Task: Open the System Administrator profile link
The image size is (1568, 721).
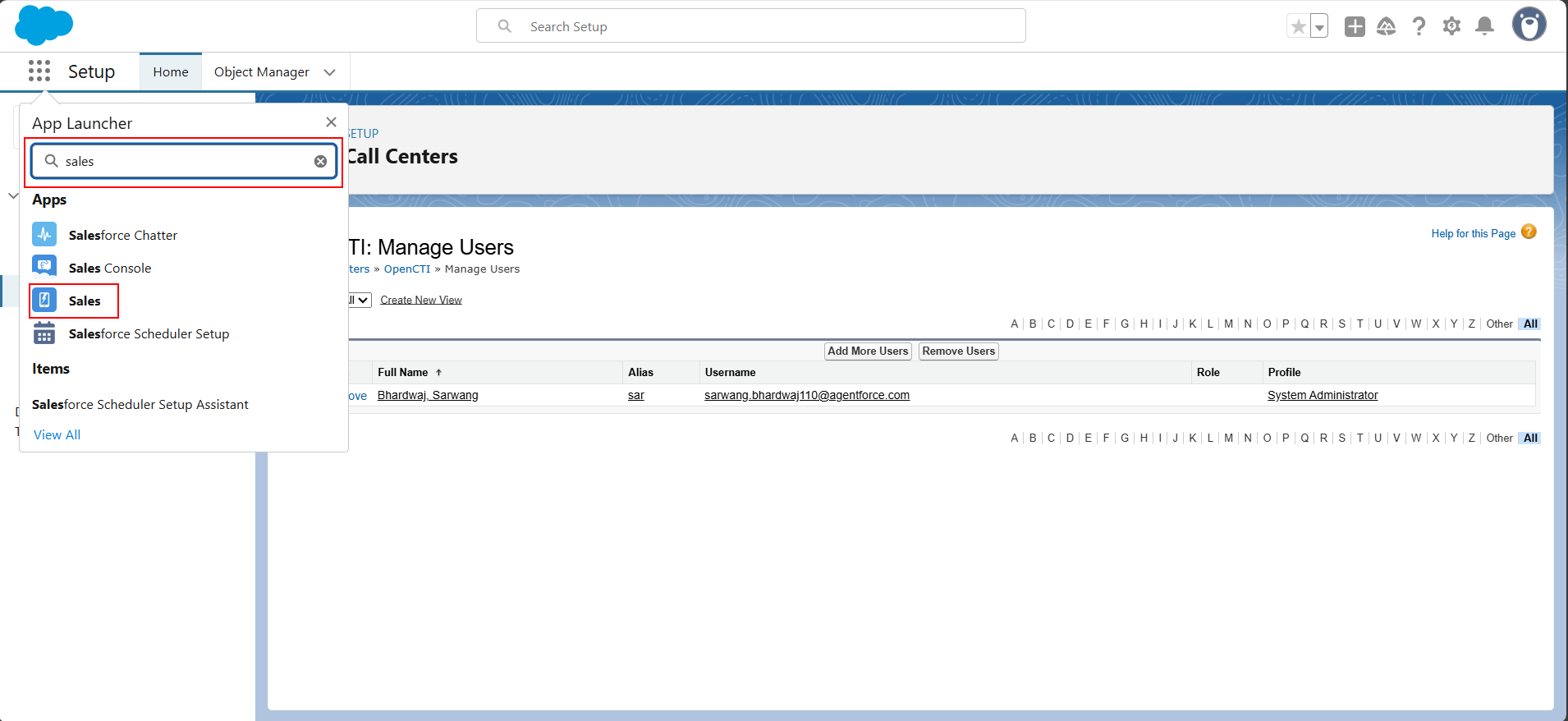Action: coord(1323,396)
